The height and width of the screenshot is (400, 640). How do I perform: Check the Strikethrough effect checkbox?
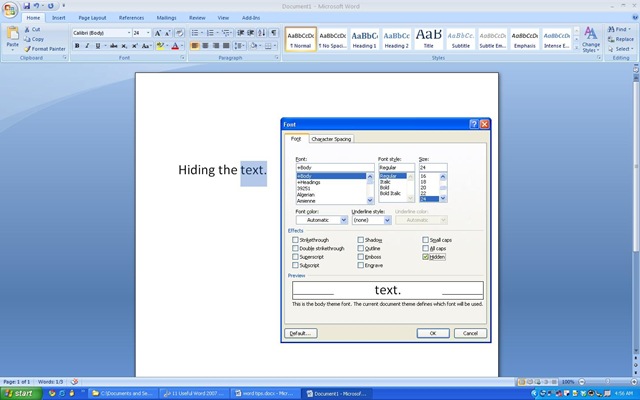click(295, 240)
